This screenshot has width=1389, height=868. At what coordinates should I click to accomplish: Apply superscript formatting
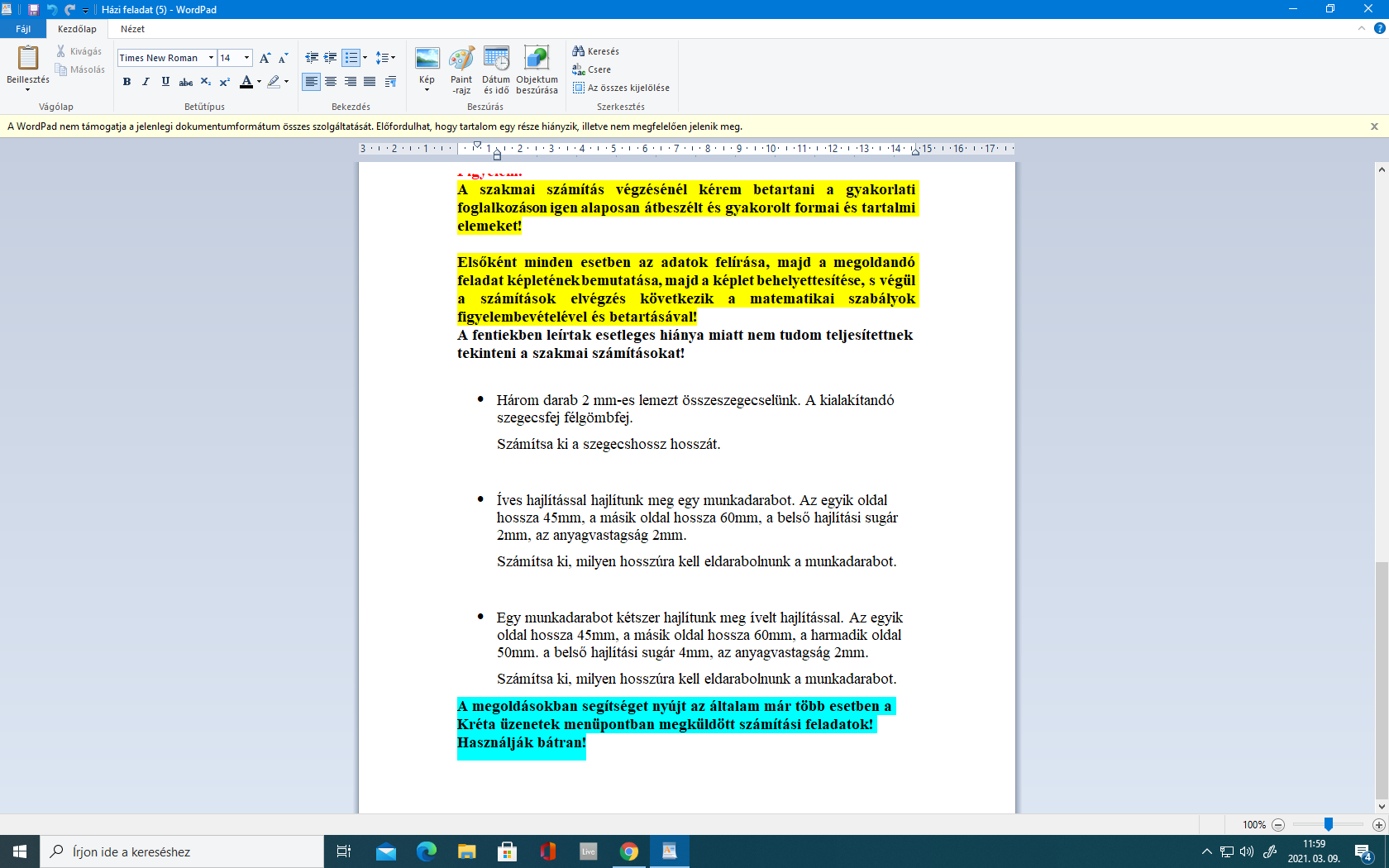(x=225, y=82)
